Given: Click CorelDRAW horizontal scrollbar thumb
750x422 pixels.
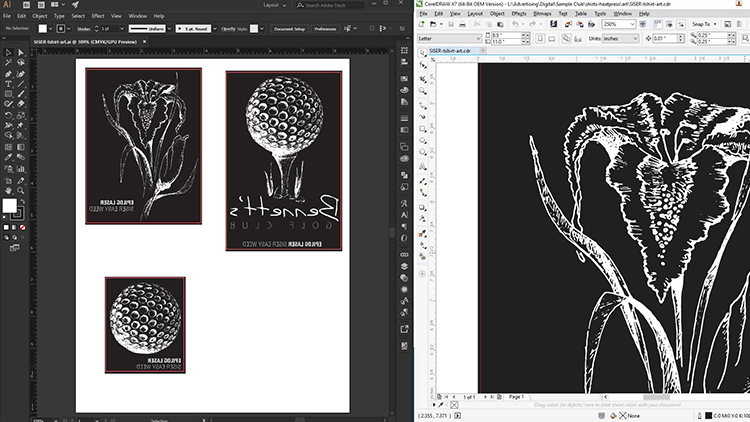Looking at the screenshot, I should coord(656,397).
